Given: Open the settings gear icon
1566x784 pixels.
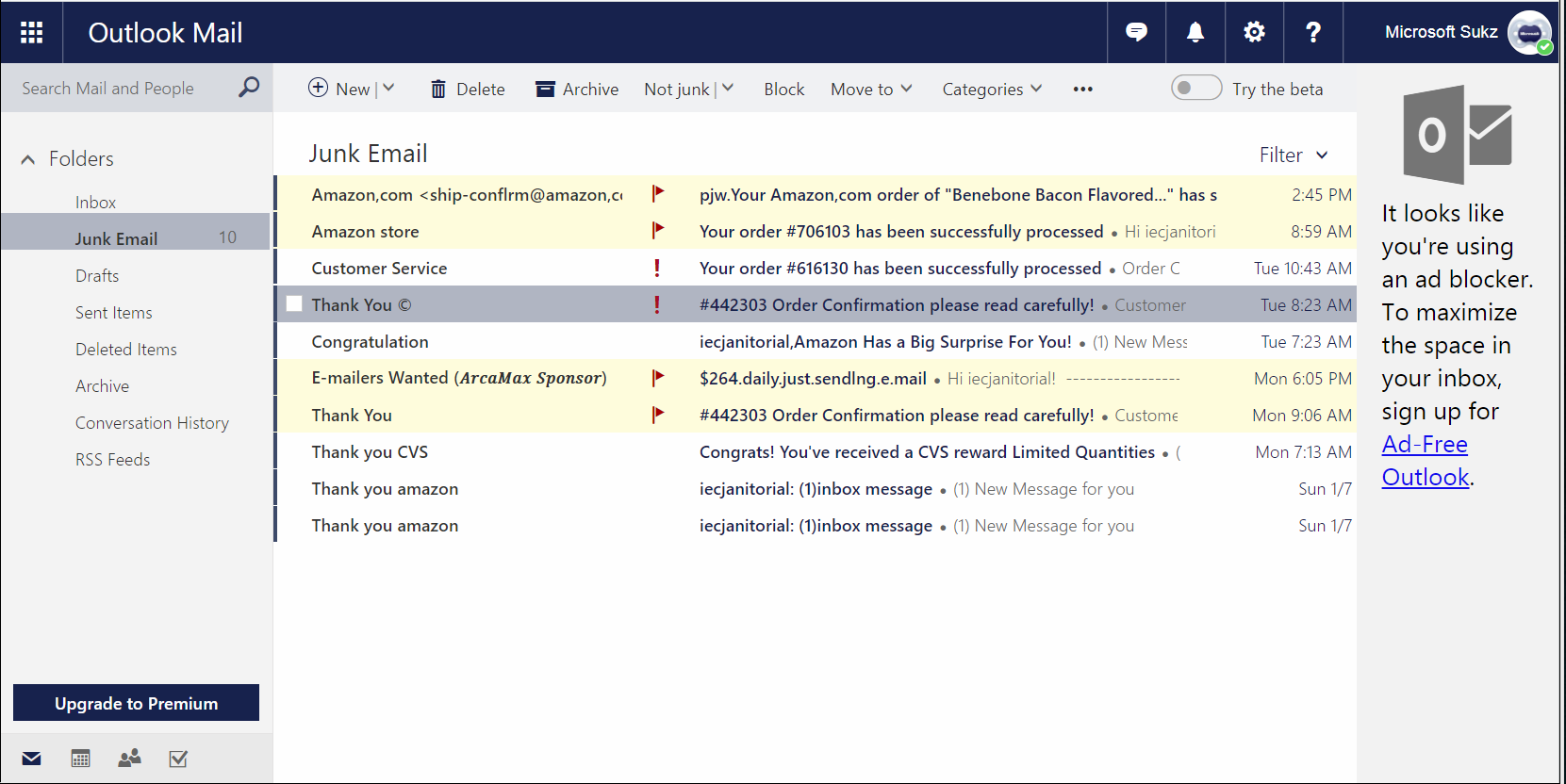Looking at the screenshot, I should tap(1254, 32).
